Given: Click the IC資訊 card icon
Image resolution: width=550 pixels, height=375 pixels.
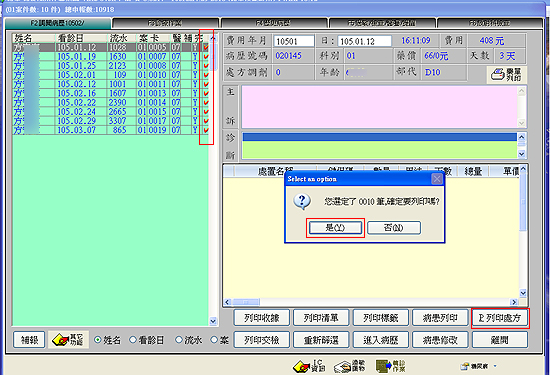Looking at the screenshot, I should point(309,366).
